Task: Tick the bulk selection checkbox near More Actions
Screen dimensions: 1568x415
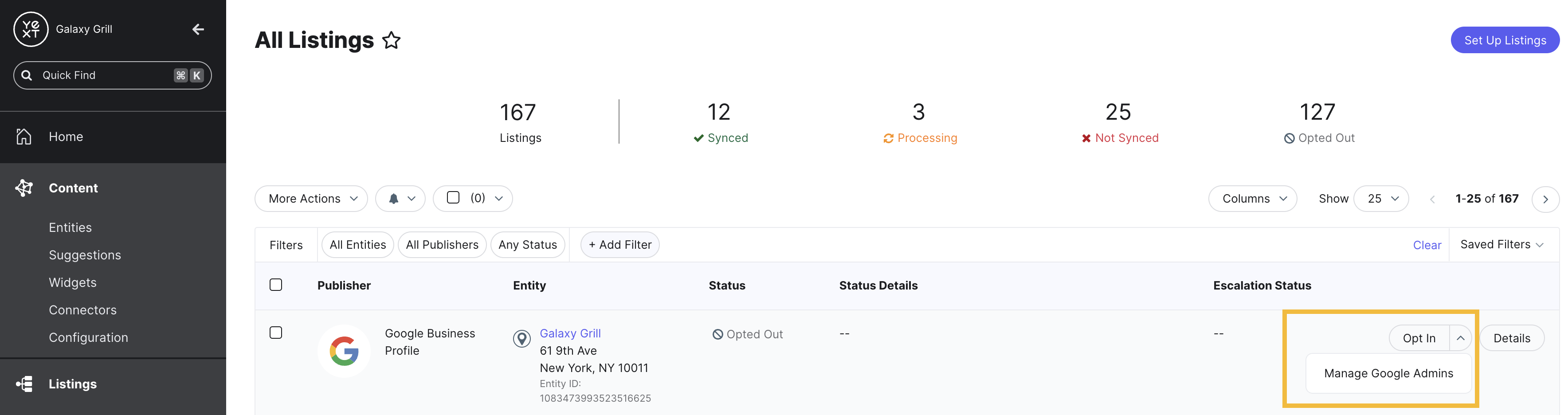Action: 452,198
